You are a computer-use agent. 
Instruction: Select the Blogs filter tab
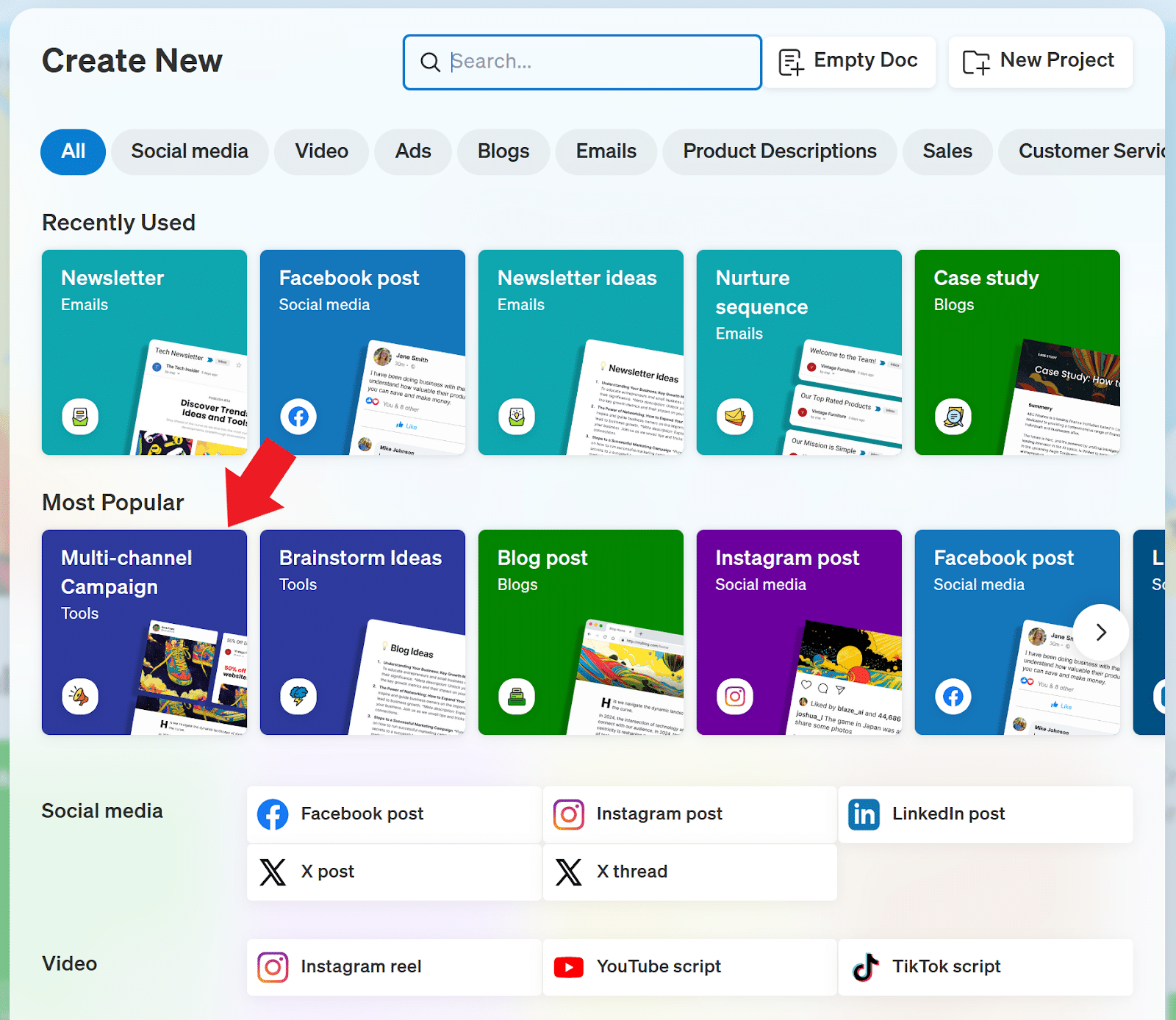tap(503, 151)
